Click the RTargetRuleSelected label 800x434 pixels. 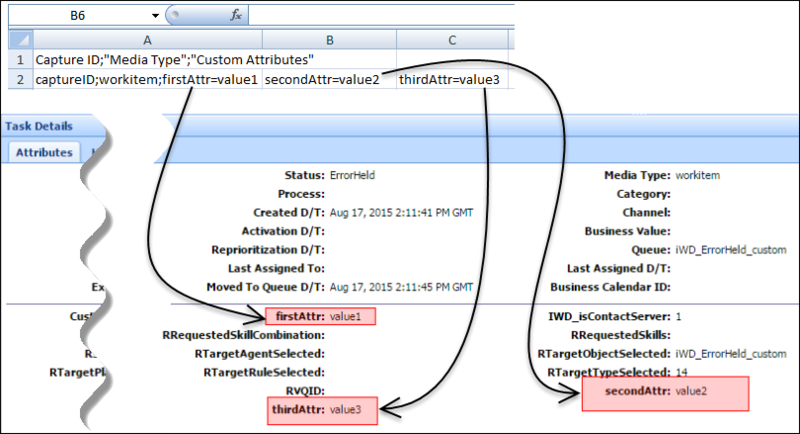click(264, 372)
